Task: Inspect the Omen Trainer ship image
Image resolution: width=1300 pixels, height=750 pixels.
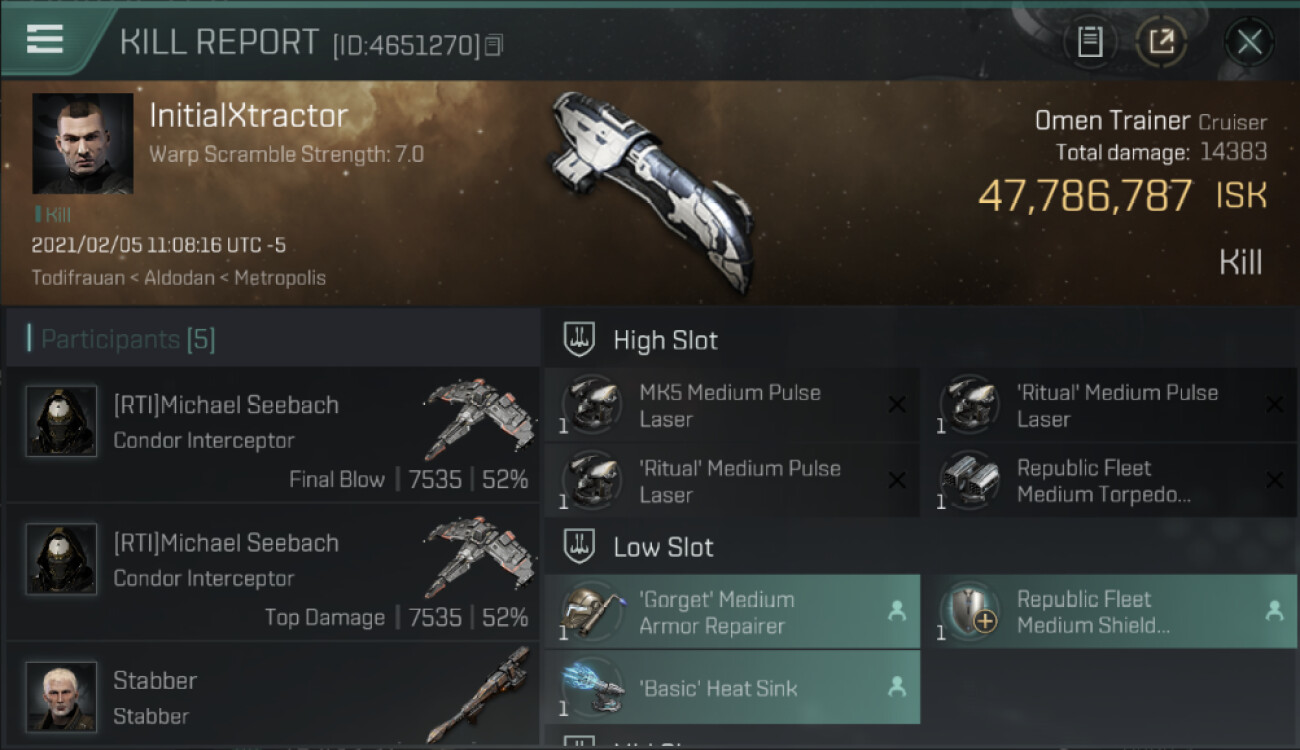Action: pyautogui.click(x=652, y=190)
